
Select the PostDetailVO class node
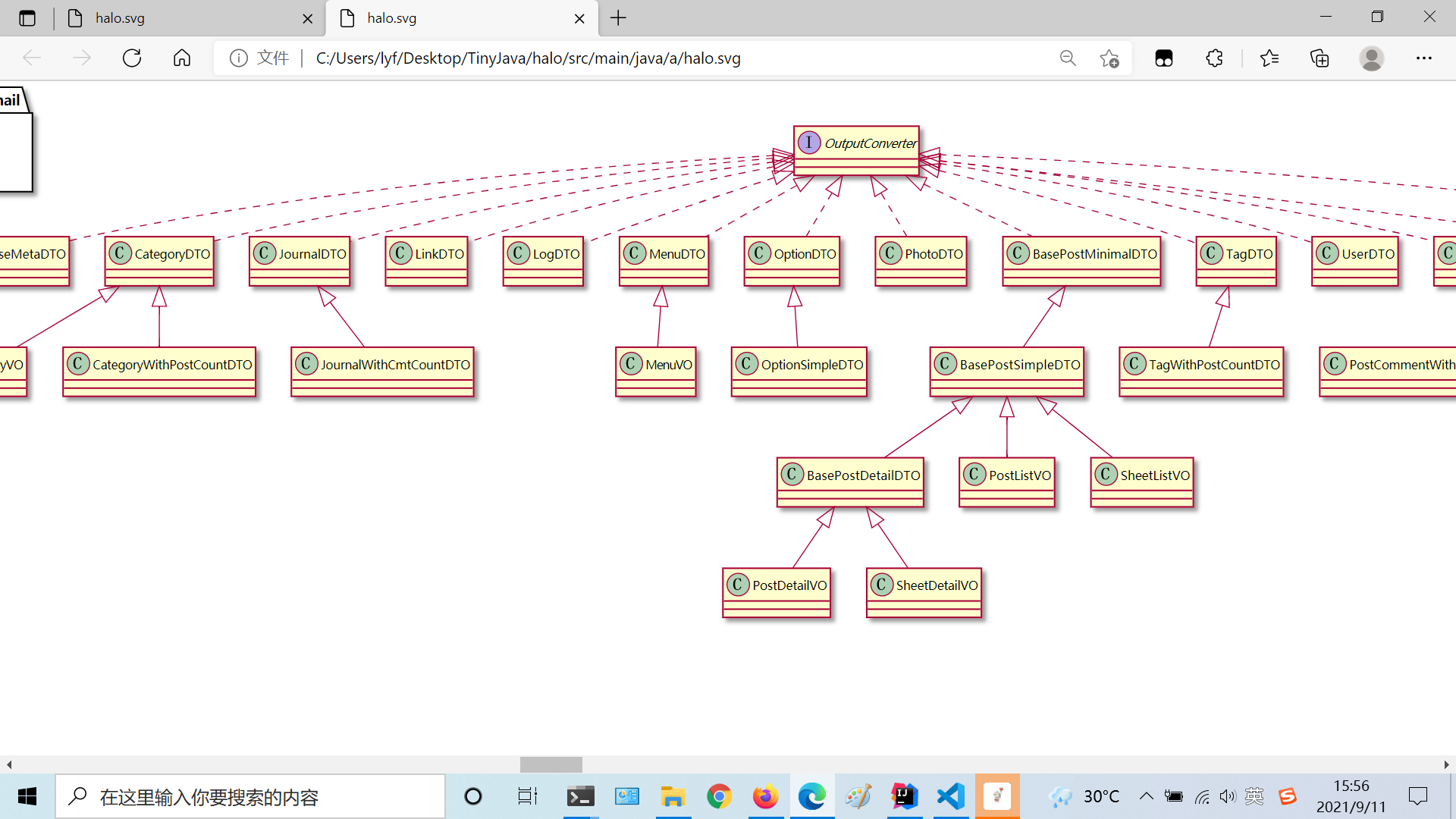click(777, 593)
